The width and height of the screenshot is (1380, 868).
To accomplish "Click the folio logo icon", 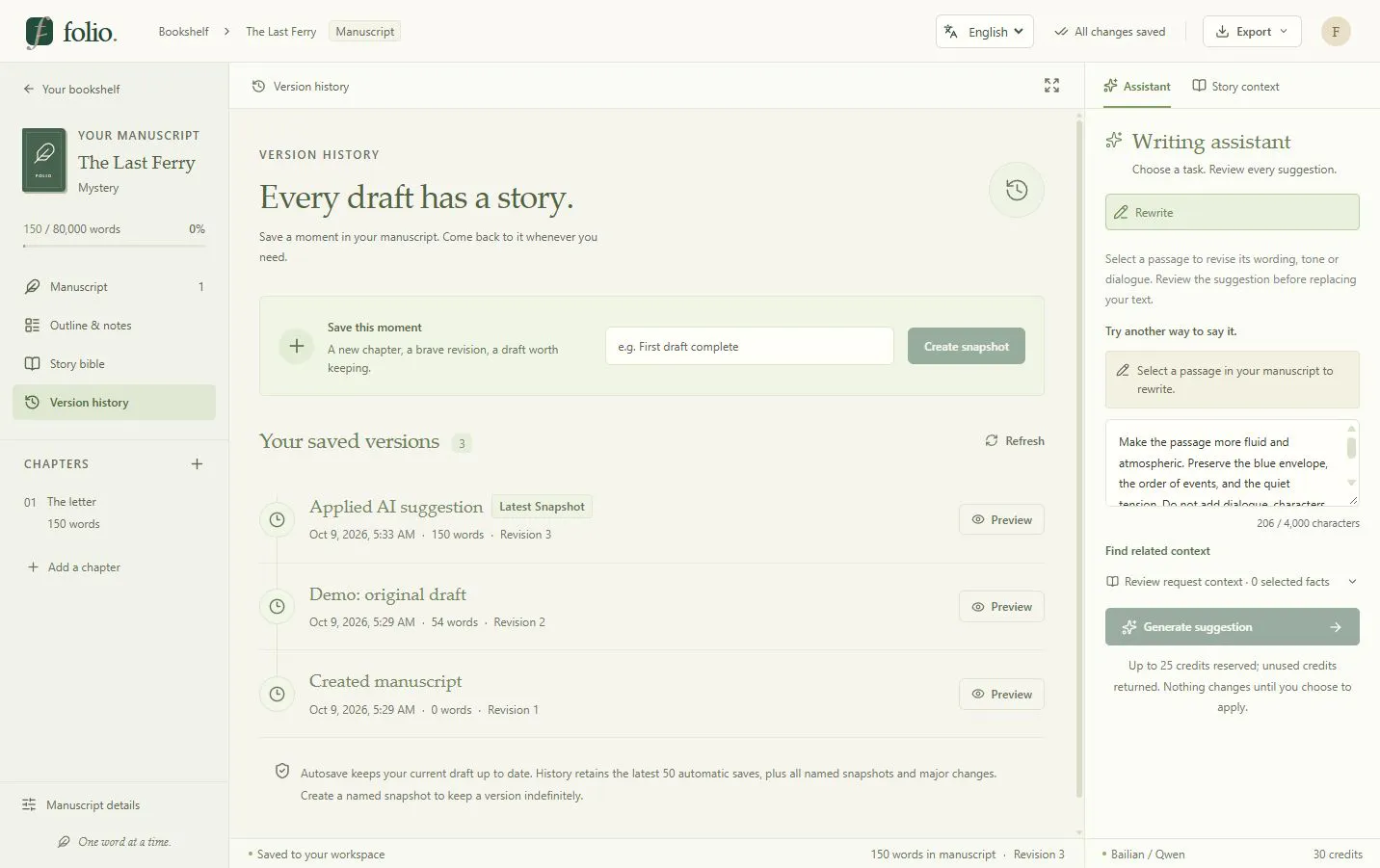I will pos(40,32).
